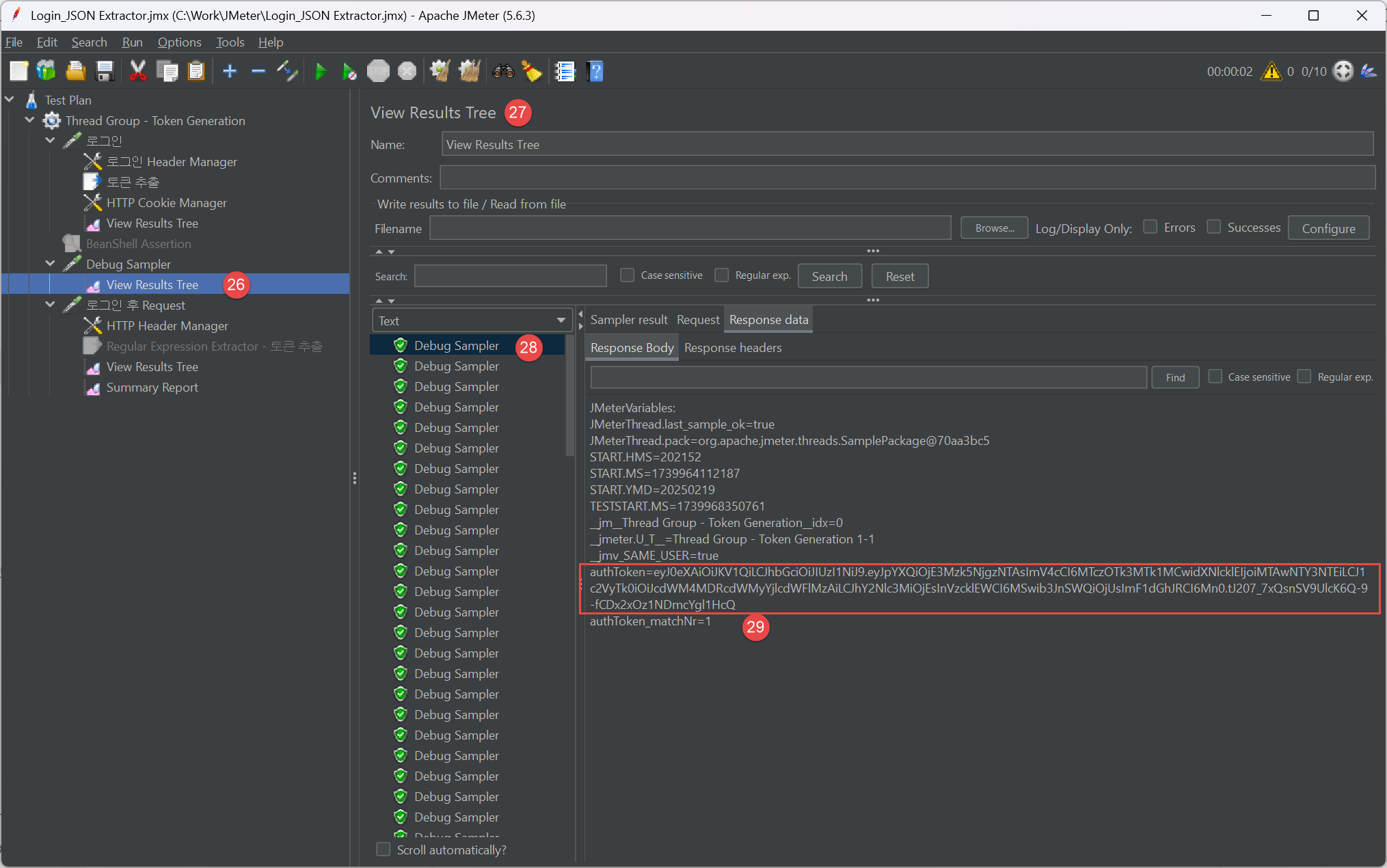Screen dimensions: 1387x868
Task: Check Regular exp. next to Find
Action: (x=1304, y=377)
